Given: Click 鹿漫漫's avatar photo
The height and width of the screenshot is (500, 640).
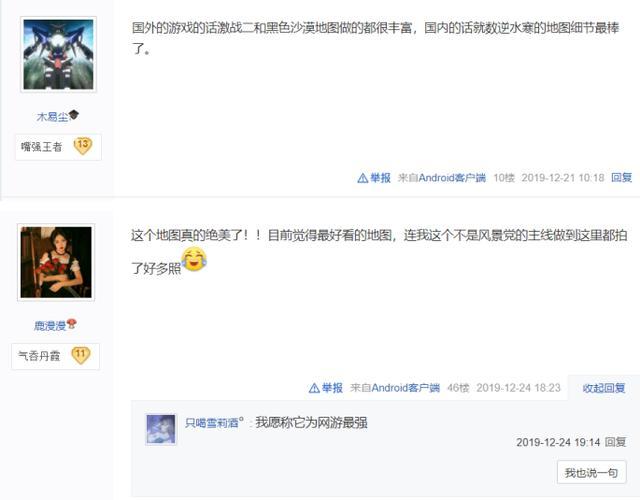Looking at the screenshot, I should (x=56, y=262).
